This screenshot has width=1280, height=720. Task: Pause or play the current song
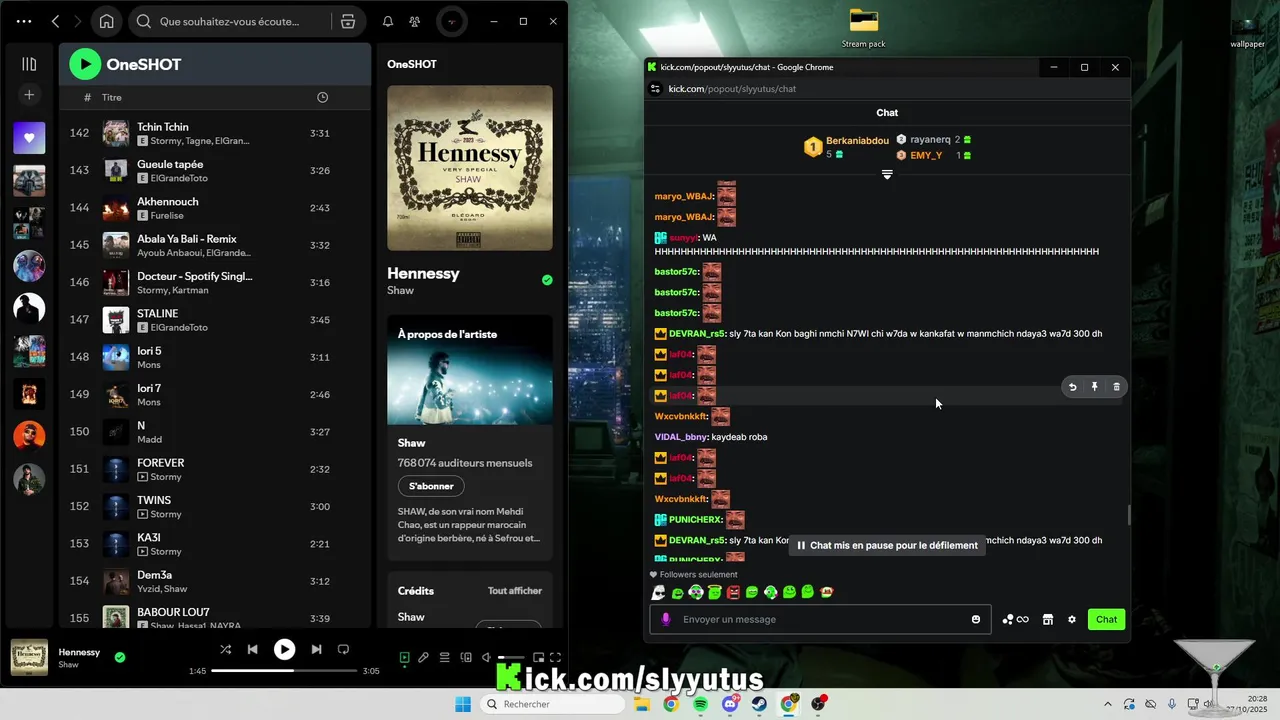285,649
